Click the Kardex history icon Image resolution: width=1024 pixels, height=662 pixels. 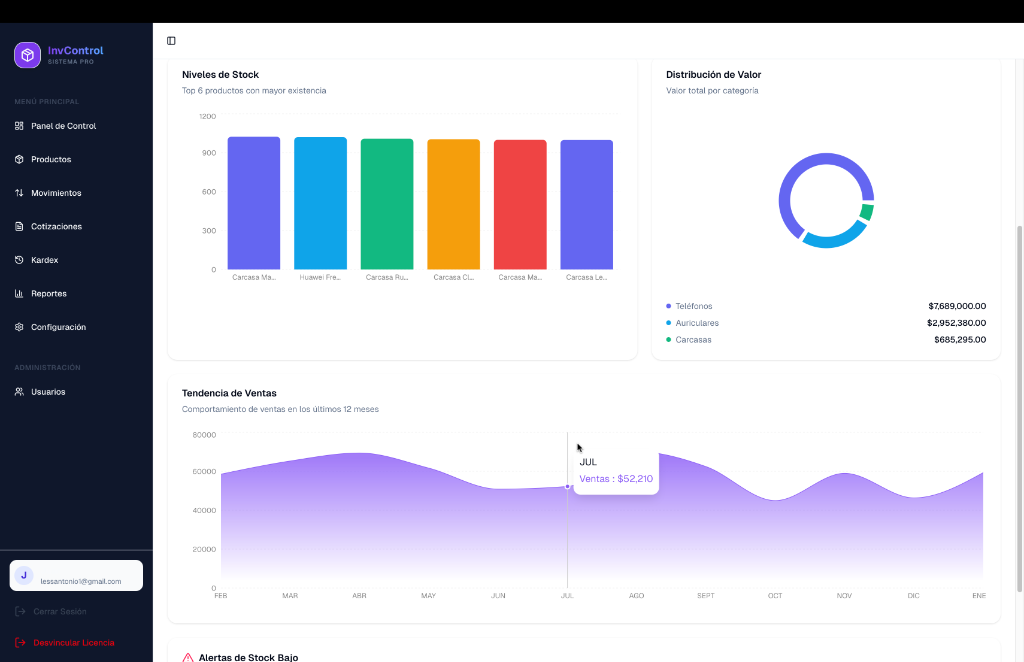pyautogui.click(x=19, y=260)
